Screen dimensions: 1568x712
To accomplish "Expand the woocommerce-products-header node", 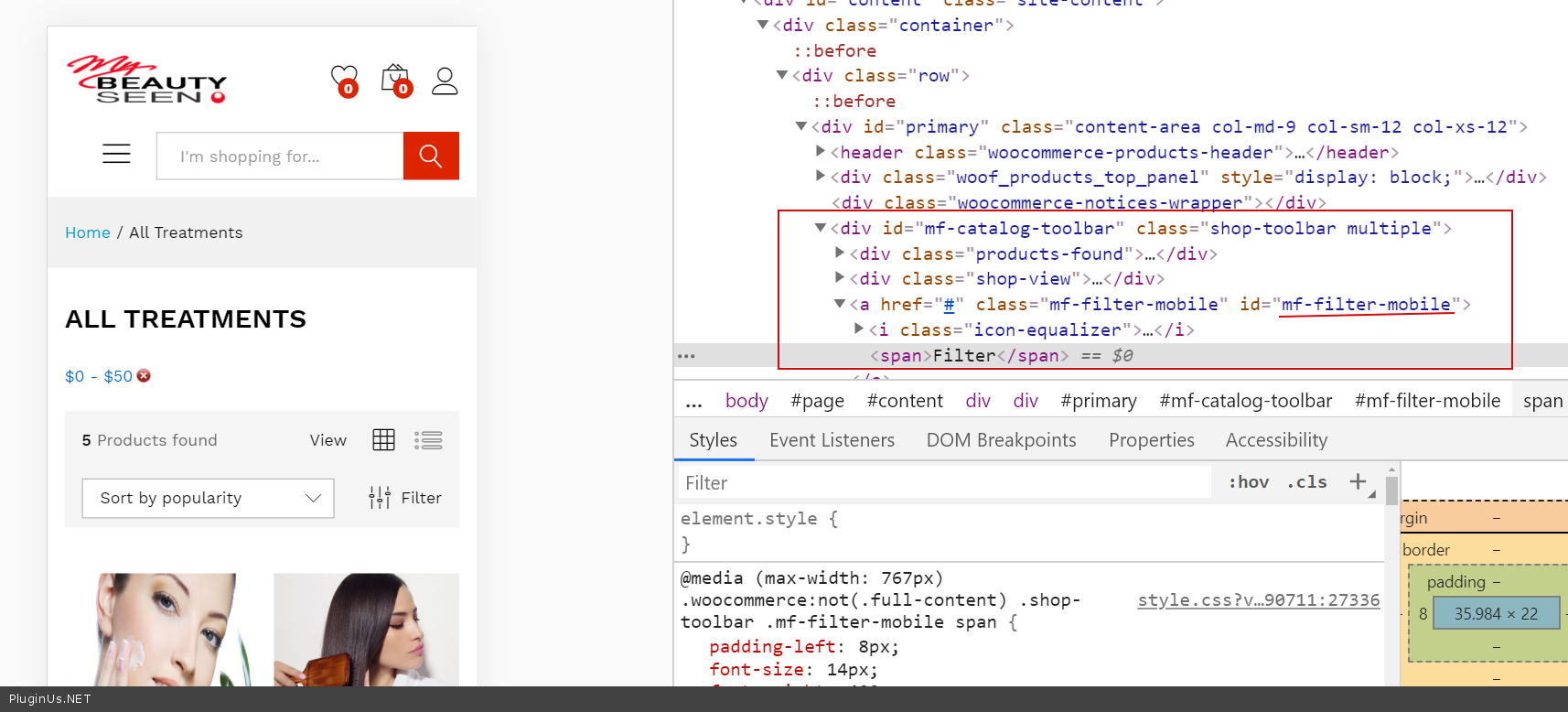I will (821, 151).
